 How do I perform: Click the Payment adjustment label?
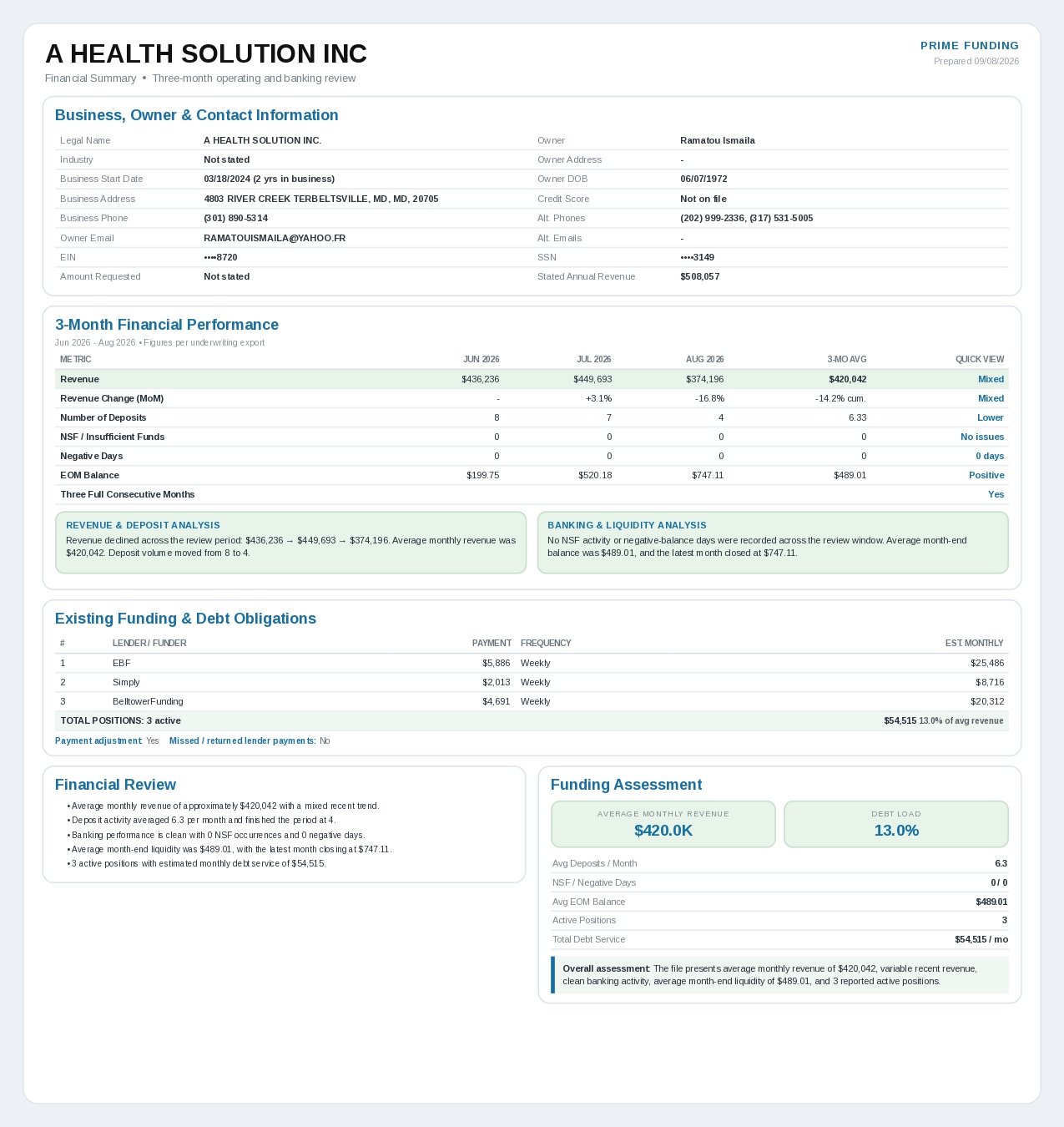[x=98, y=740]
